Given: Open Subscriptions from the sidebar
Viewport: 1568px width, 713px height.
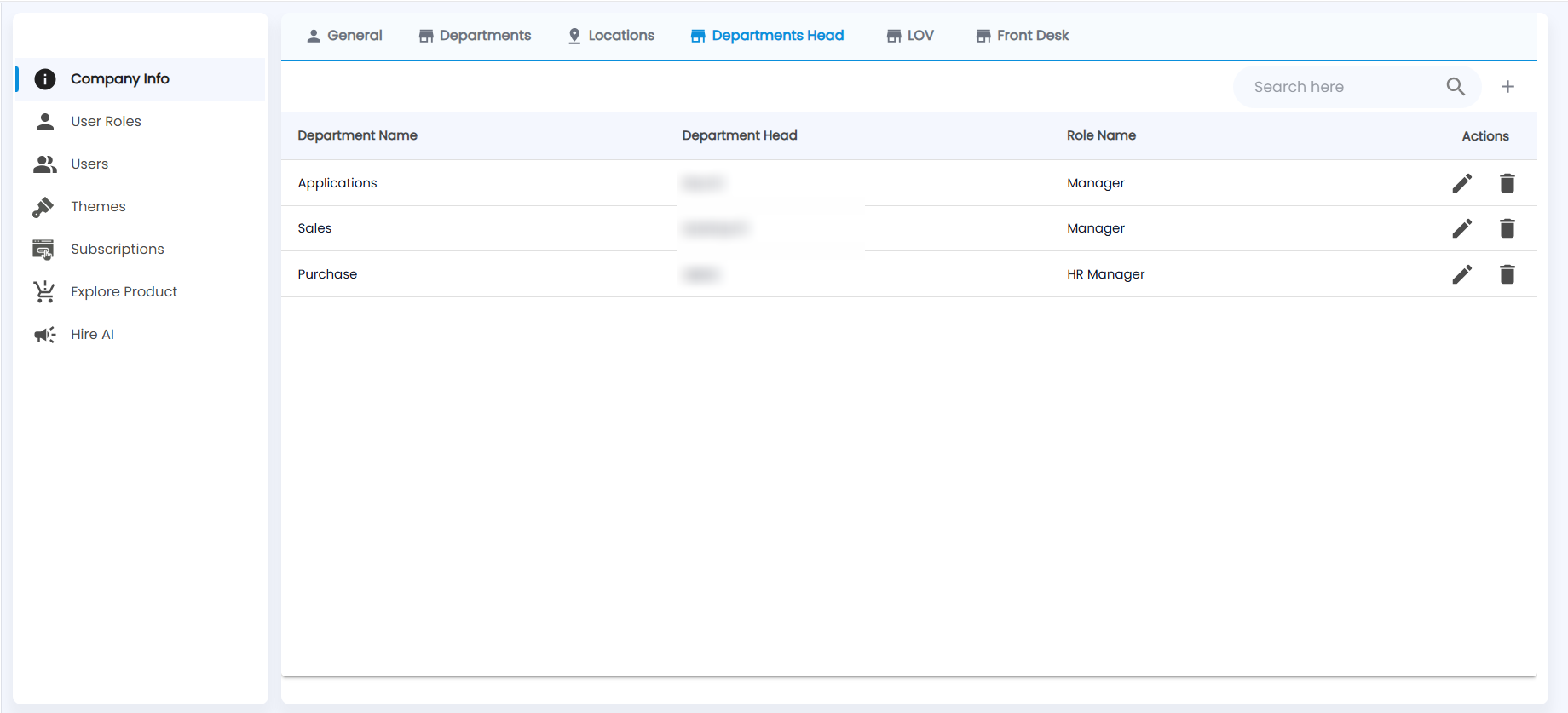Looking at the screenshot, I should (x=141, y=250).
